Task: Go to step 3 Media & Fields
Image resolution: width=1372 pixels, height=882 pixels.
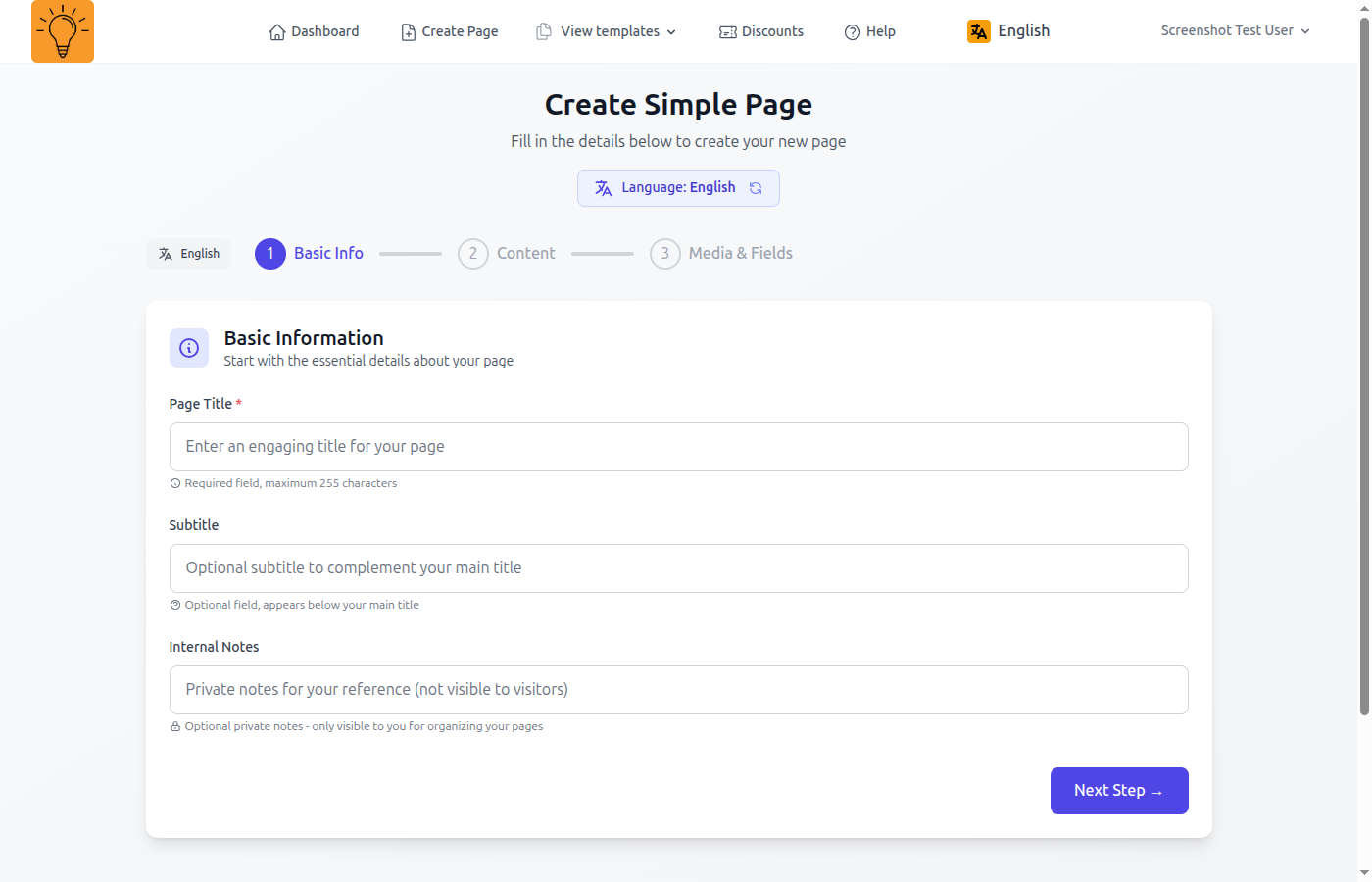Action: [x=721, y=254]
